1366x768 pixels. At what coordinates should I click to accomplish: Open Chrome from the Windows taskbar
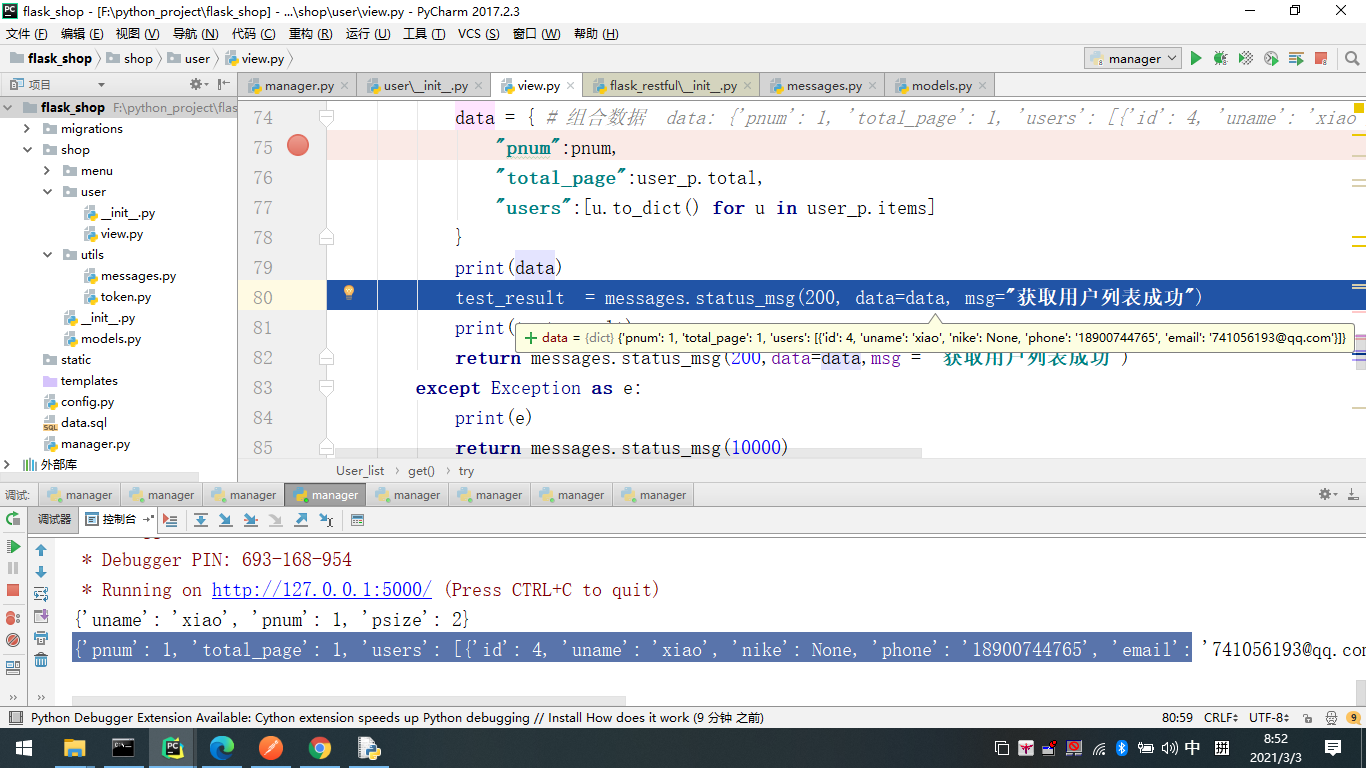(x=320, y=748)
